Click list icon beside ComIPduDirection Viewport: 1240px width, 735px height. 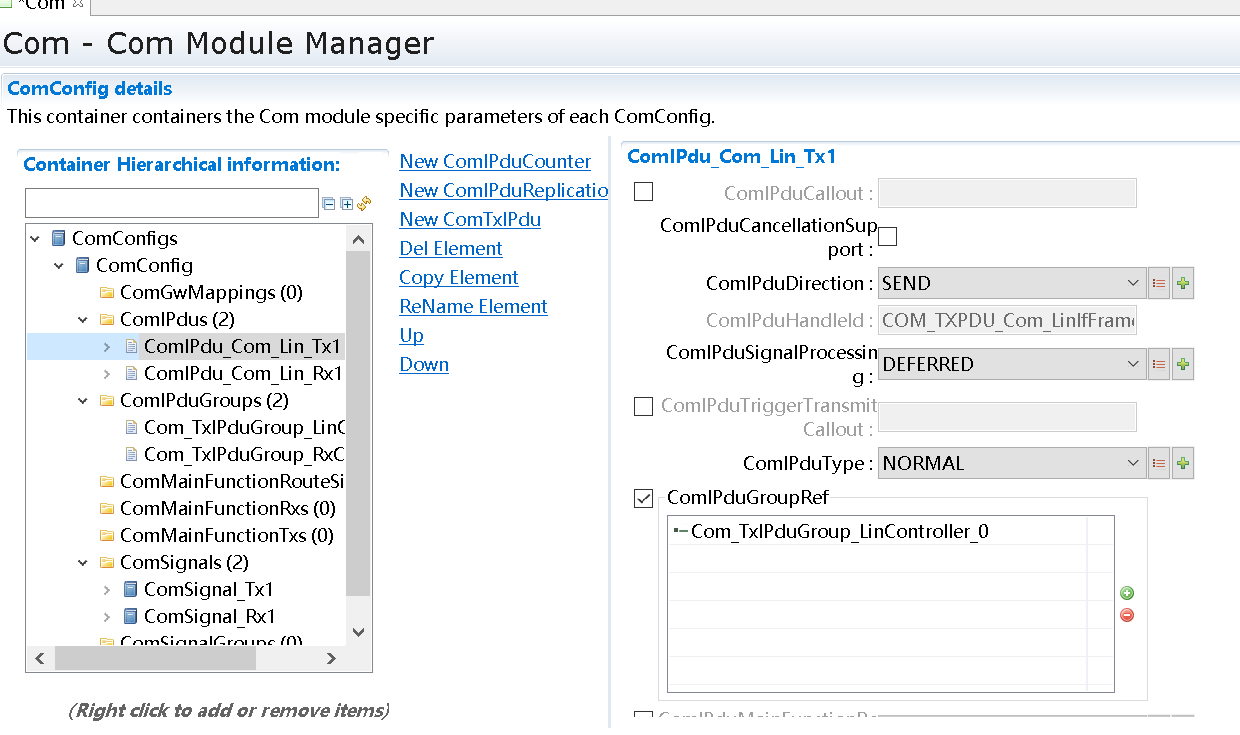[x=1159, y=283]
